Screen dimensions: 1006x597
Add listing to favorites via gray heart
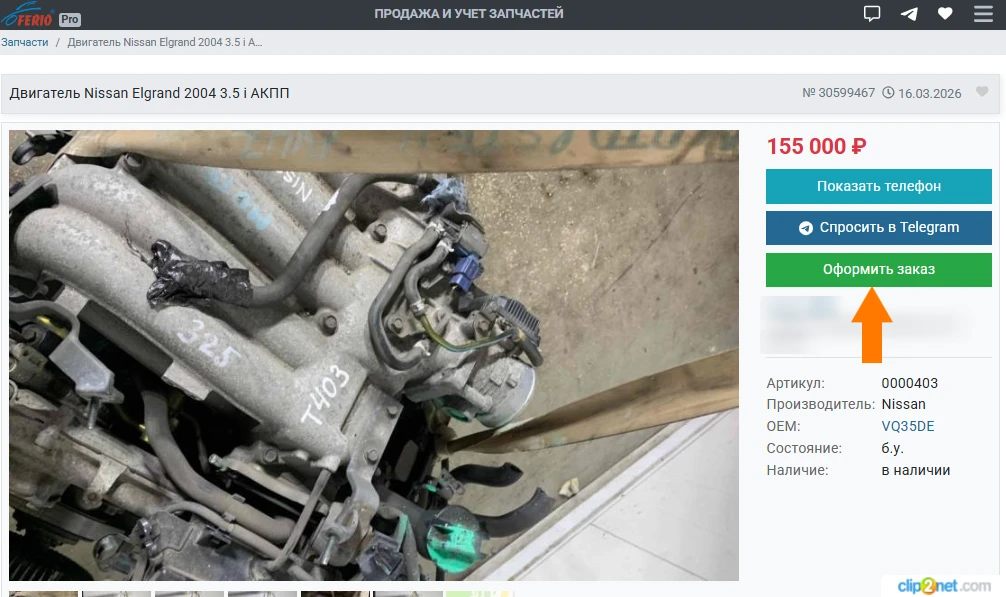pos(982,92)
